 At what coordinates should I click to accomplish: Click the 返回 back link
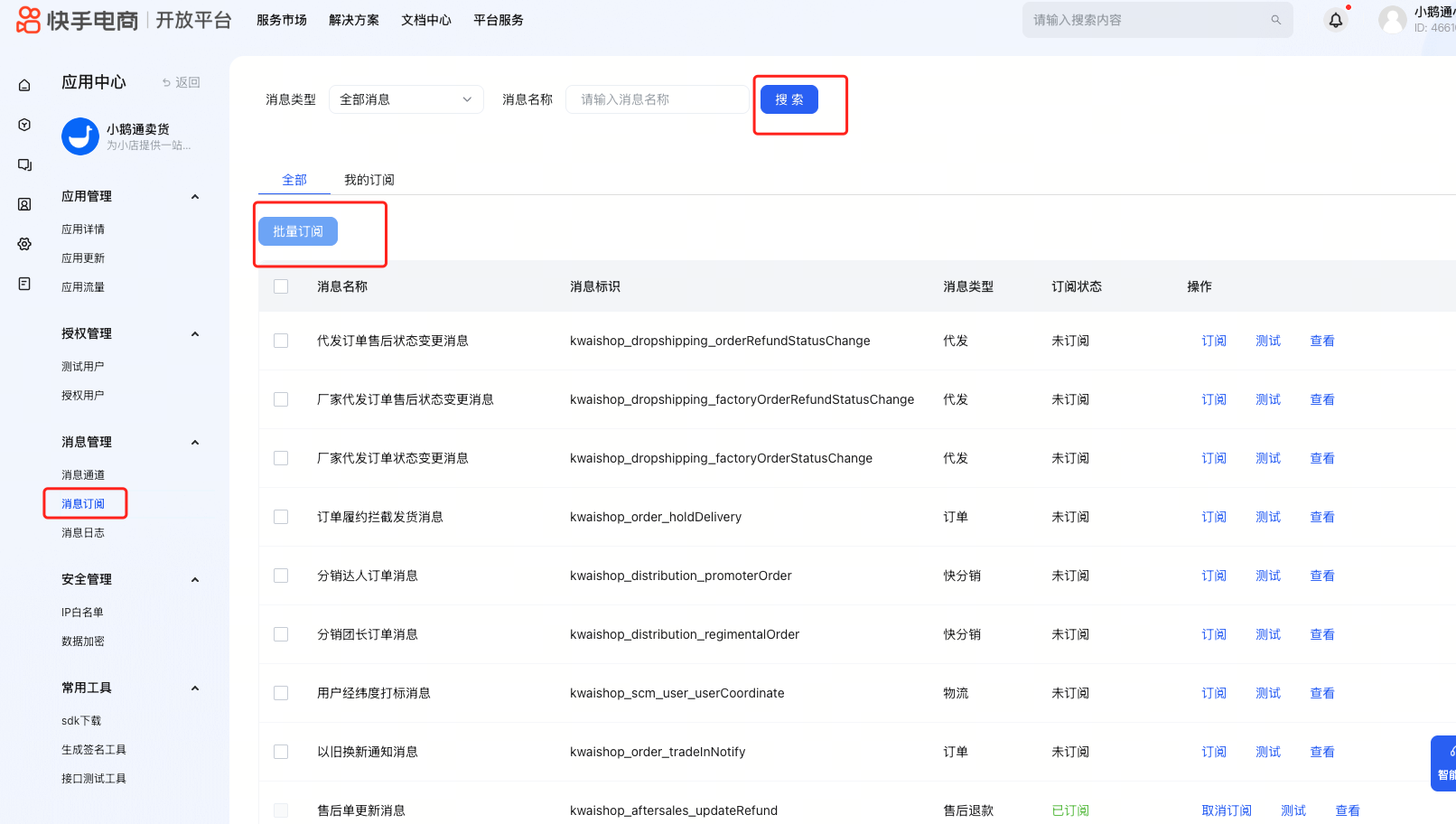(x=181, y=82)
